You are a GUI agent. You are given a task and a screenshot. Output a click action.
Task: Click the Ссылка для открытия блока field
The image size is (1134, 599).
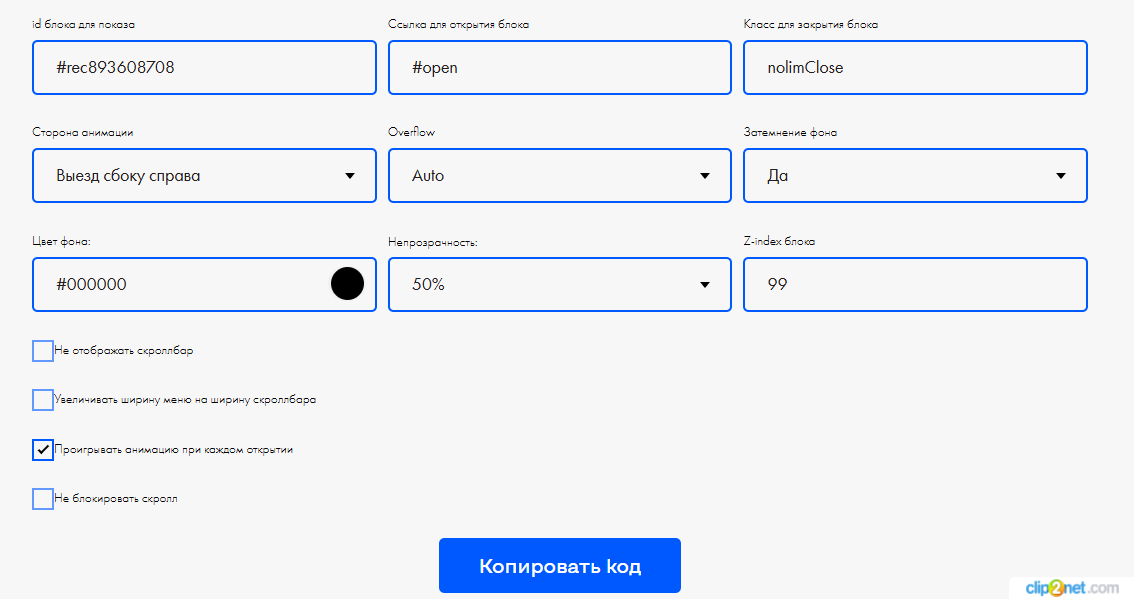(x=559, y=68)
